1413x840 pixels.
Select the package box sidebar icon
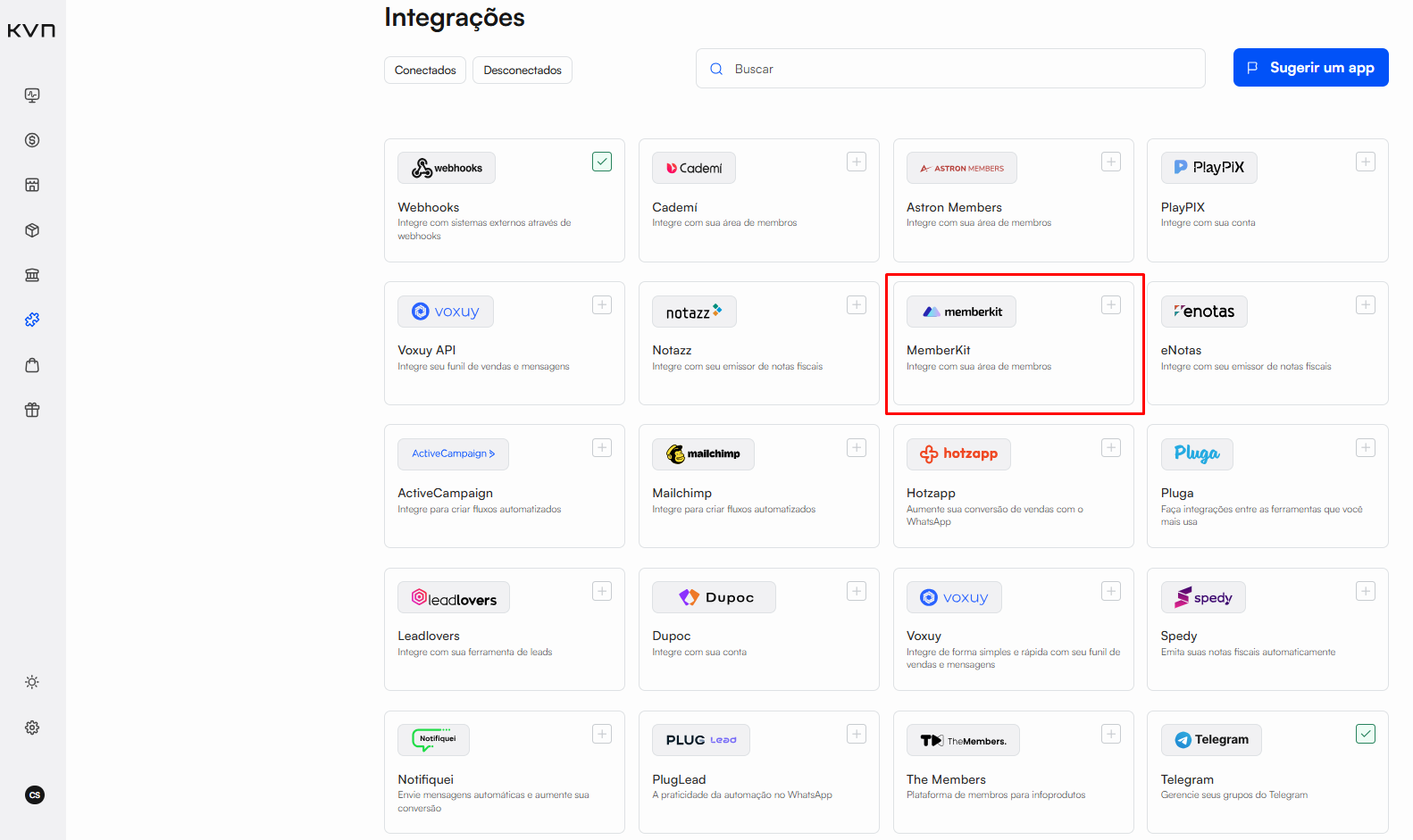[32, 230]
